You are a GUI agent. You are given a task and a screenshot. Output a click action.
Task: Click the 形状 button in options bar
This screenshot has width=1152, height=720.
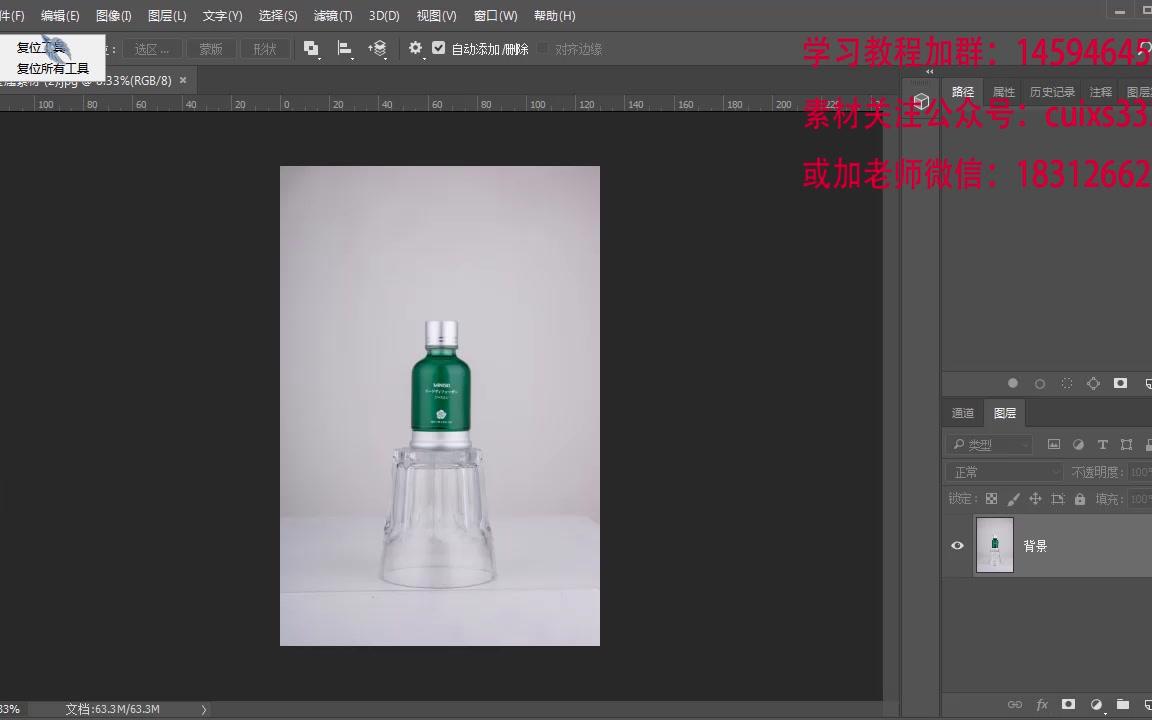[264, 48]
